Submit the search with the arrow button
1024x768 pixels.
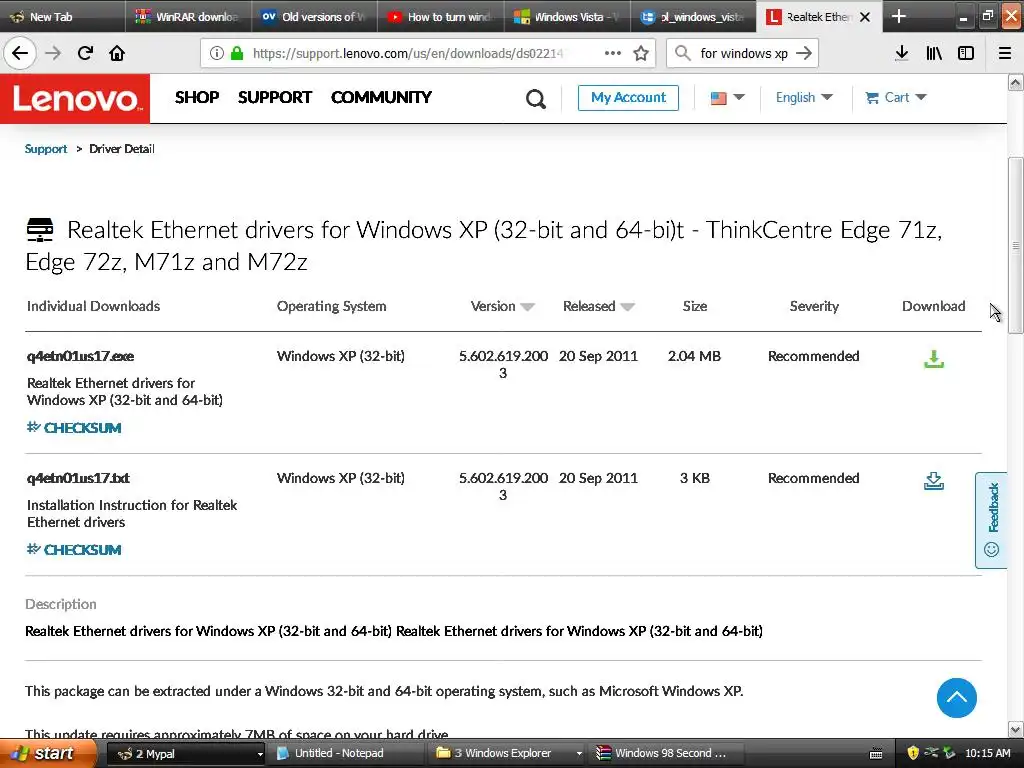[804, 53]
